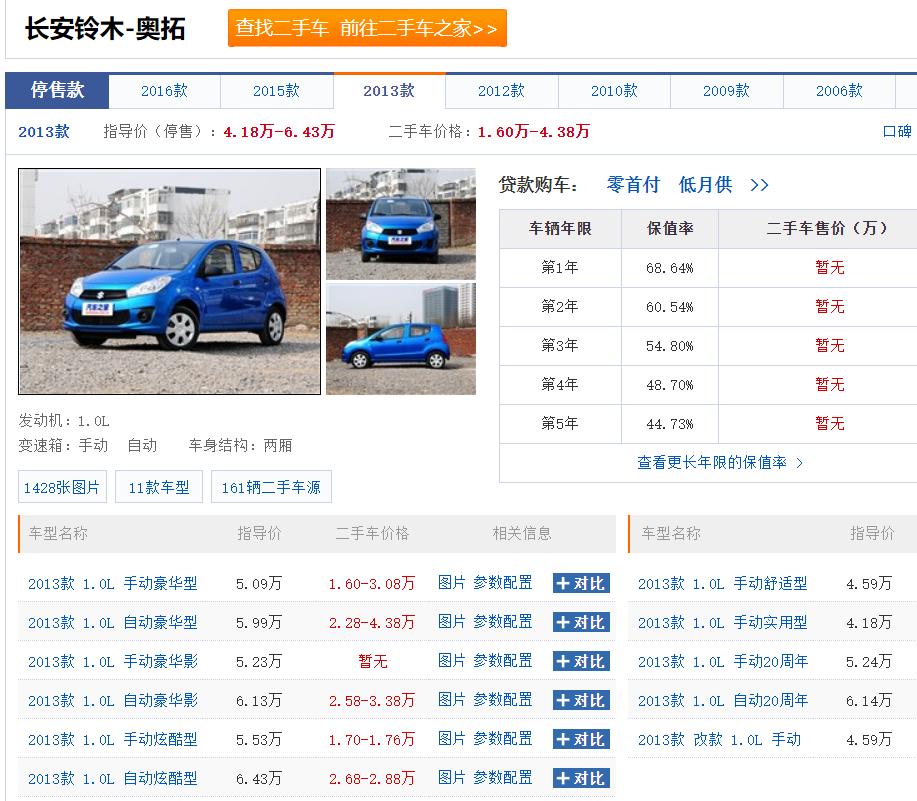Open 参数配置 for 手动豪华型
This screenshot has height=801, width=917.
[x=503, y=583]
